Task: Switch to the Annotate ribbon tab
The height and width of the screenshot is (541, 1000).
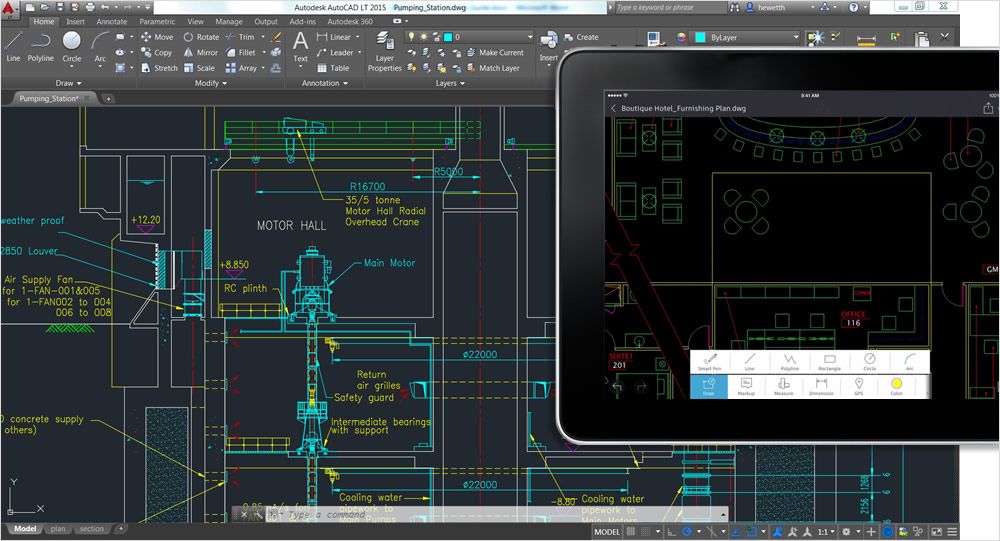Action: pyautogui.click(x=112, y=21)
